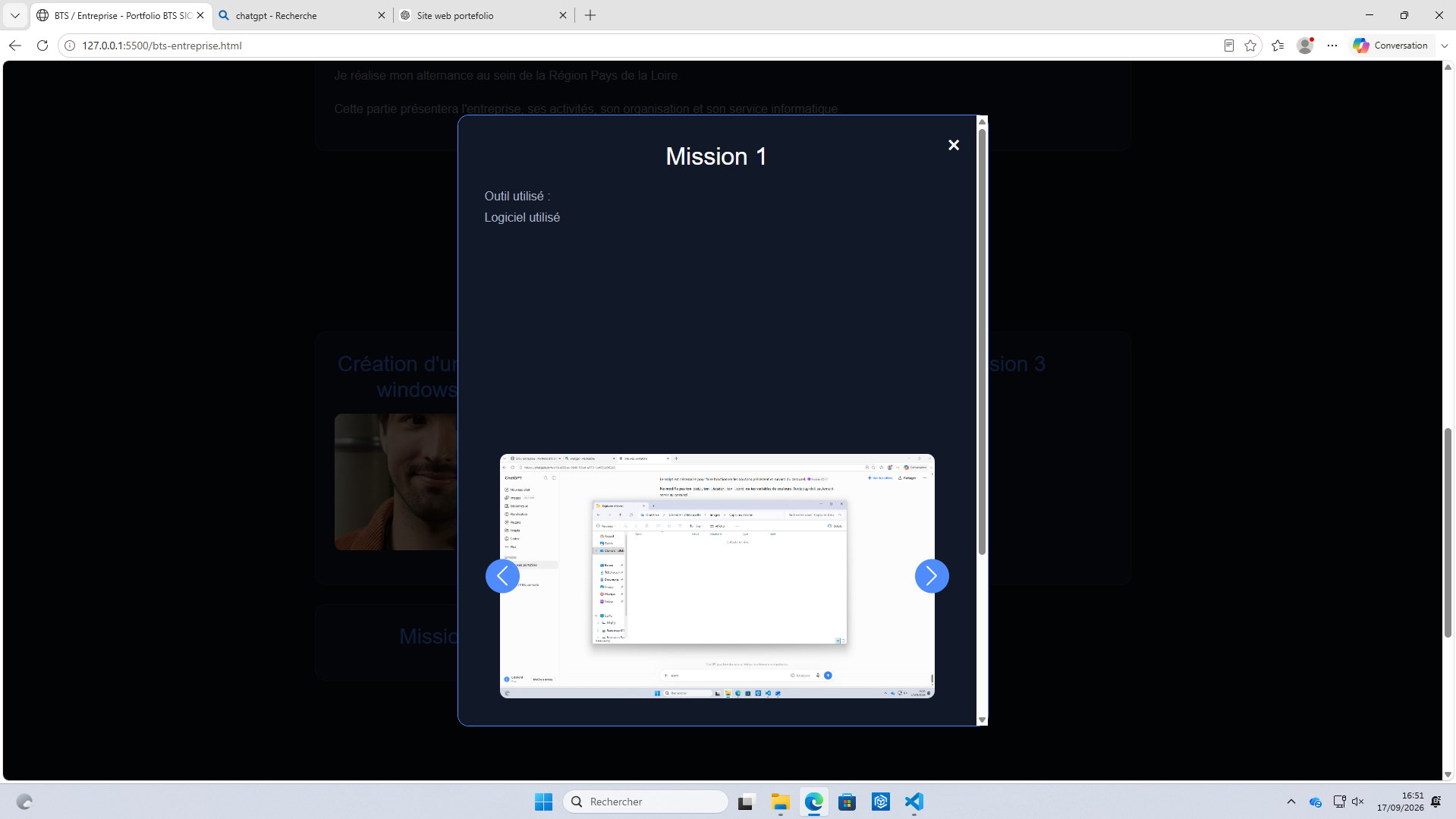
Task: Close the Mission 1 modal with the X
Action: 954,145
